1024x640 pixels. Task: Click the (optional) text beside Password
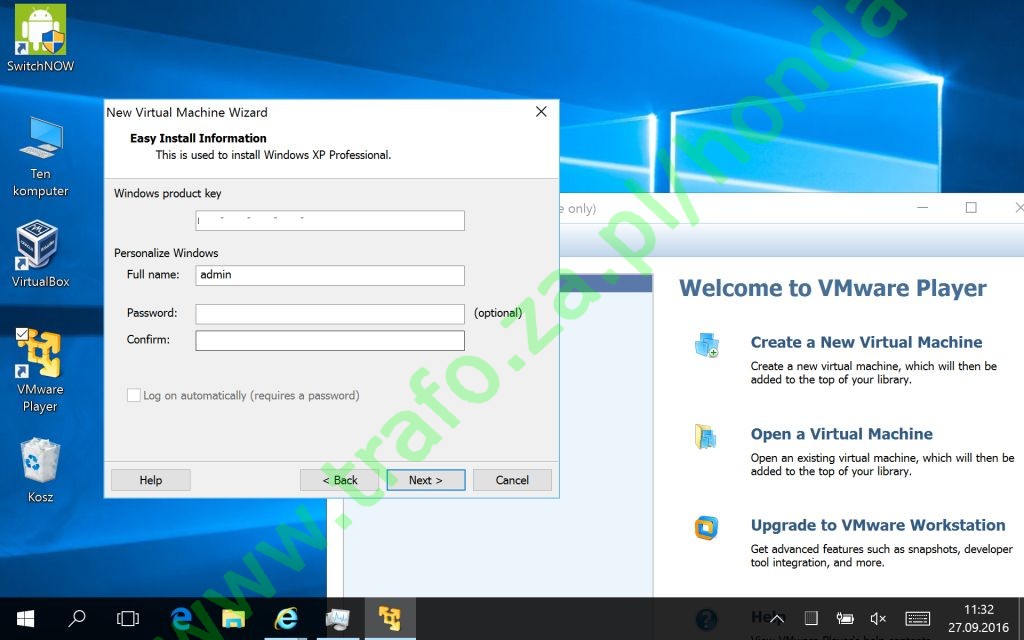[498, 313]
